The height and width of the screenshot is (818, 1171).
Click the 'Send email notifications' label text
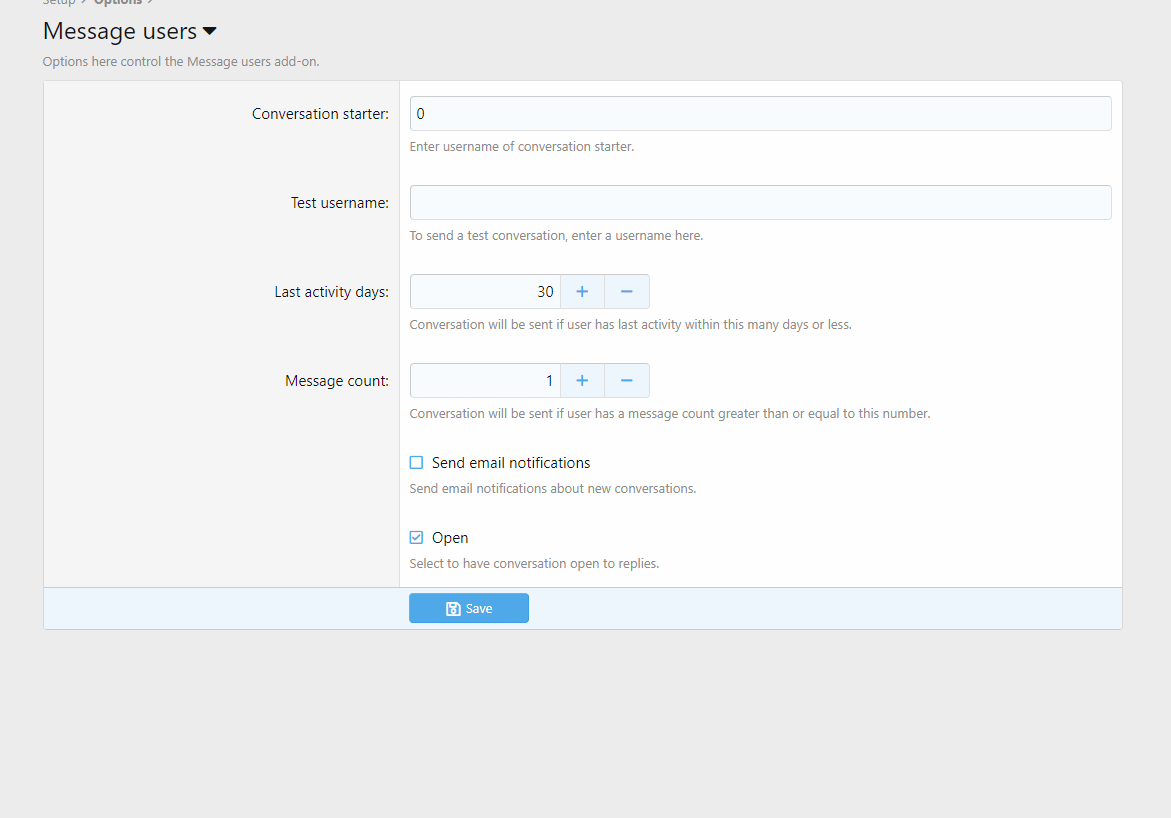coord(511,463)
